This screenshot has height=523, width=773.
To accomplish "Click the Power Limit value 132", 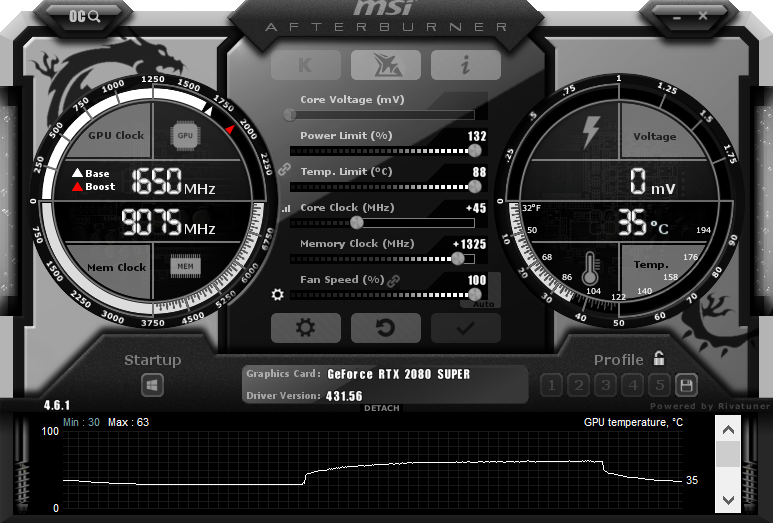I will point(477,136).
